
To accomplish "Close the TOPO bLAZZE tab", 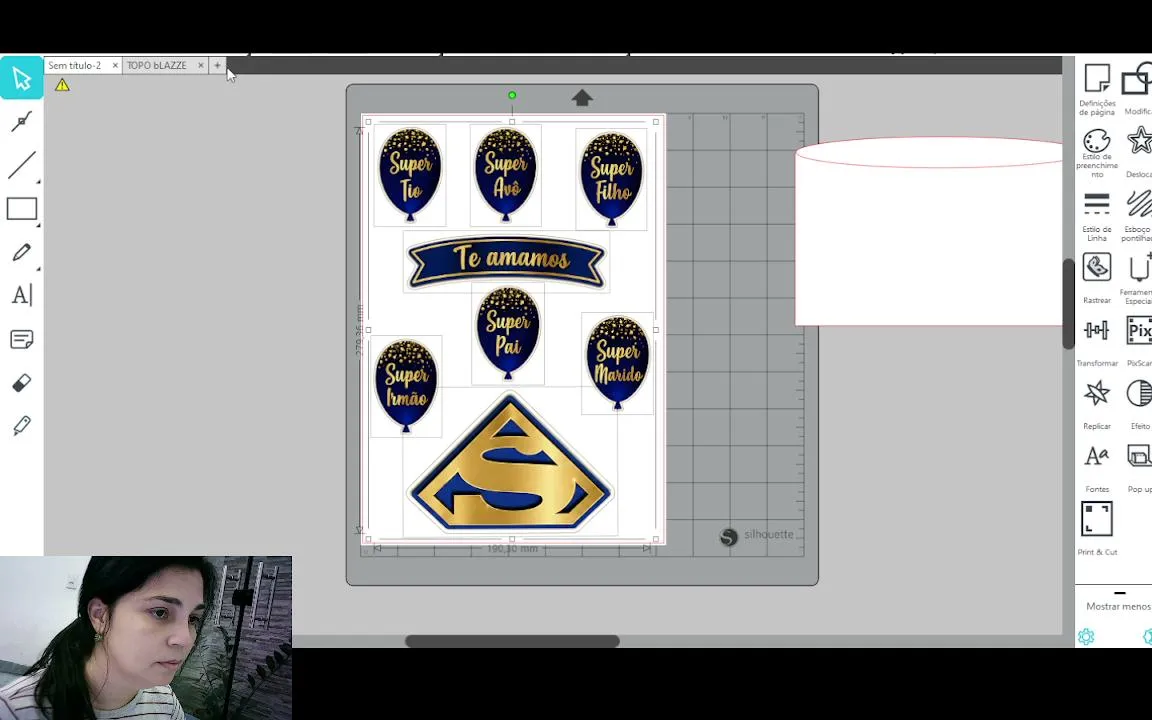I will tap(201, 65).
